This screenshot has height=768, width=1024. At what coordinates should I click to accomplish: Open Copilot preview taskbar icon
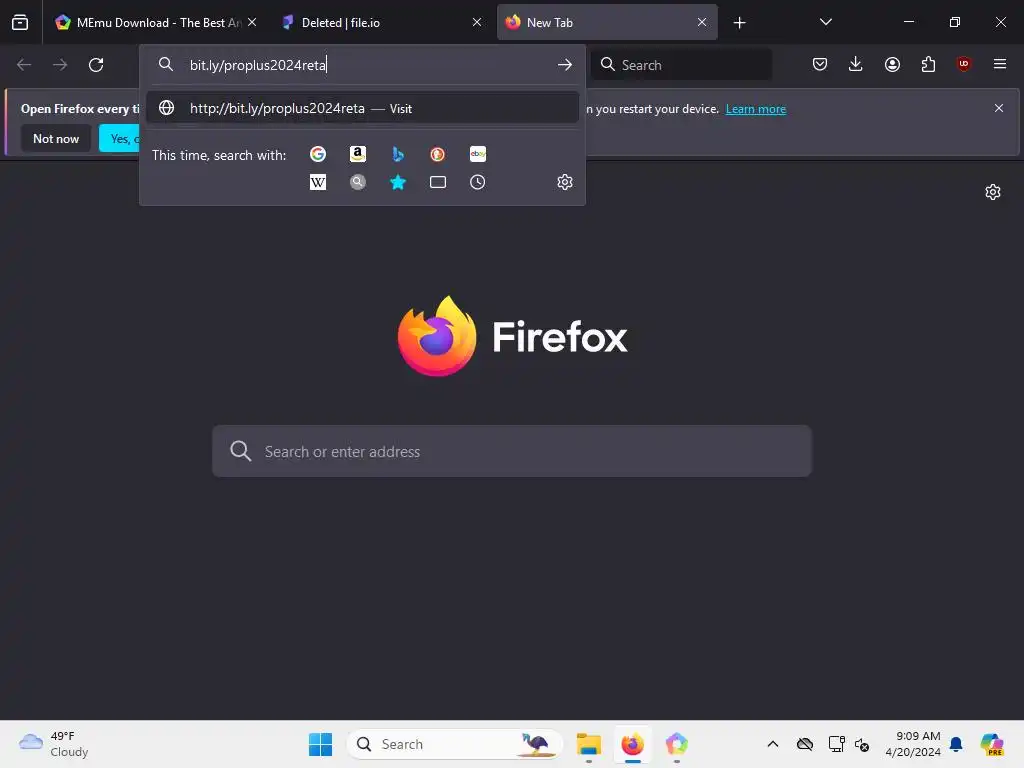click(991, 744)
